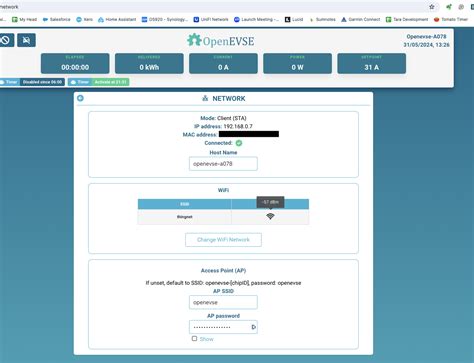474x363 pixels.
Task: Open the Sumnotes bookmark
Action: coord(322,19)
